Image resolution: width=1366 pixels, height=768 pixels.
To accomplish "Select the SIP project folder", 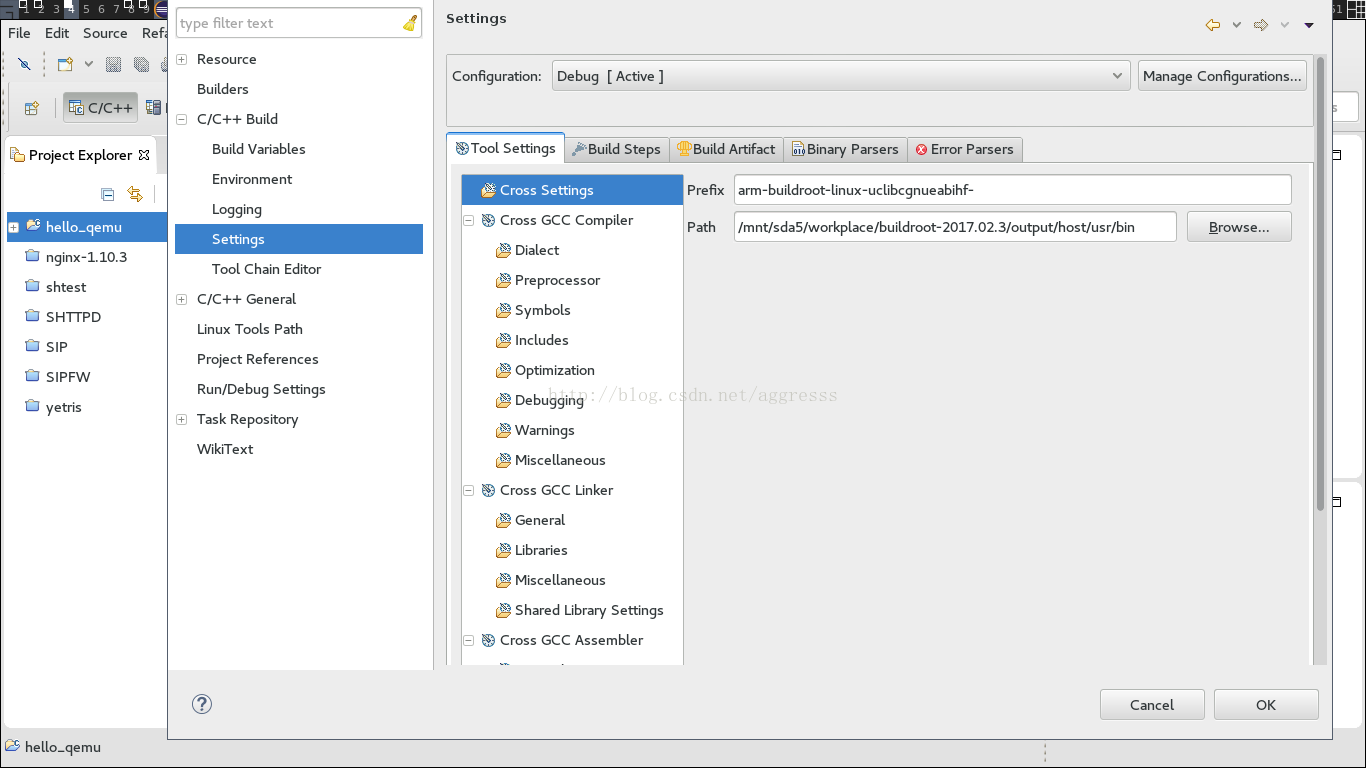I will point(56,347).
